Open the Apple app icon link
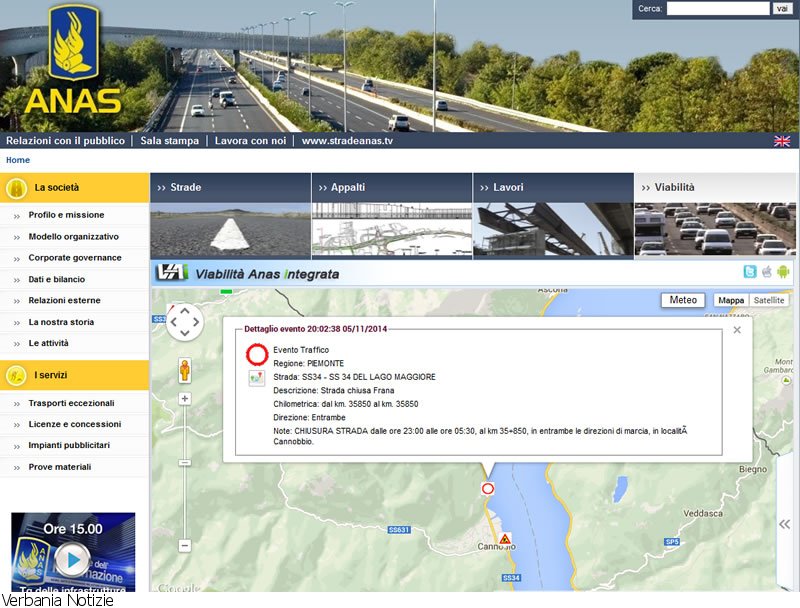The height and width of the screenshot is (608, 800). [767, 272]
